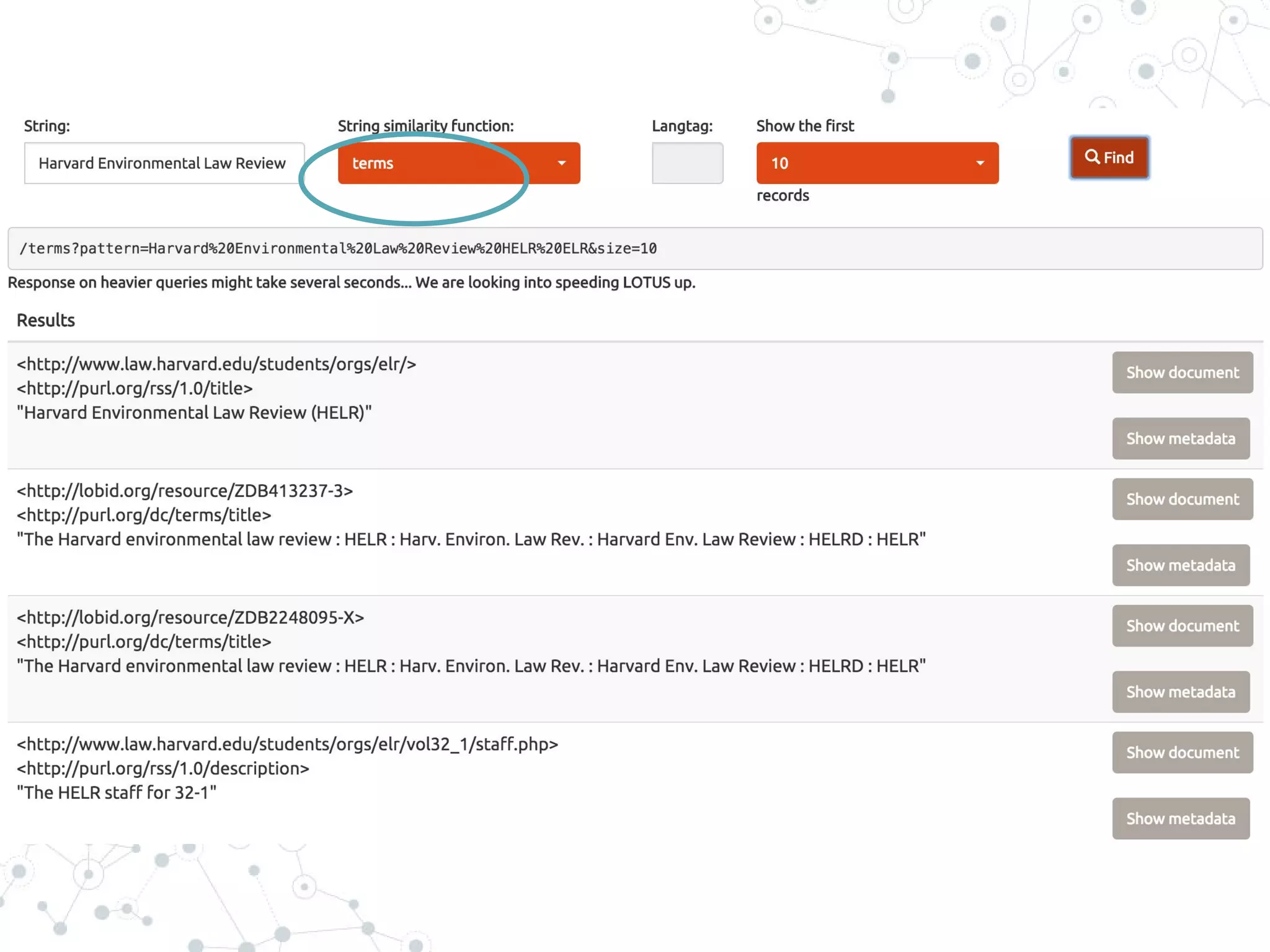Show document for Harvard elr result
This screenshot has width=1270, height=952.
coord(1182,372)
